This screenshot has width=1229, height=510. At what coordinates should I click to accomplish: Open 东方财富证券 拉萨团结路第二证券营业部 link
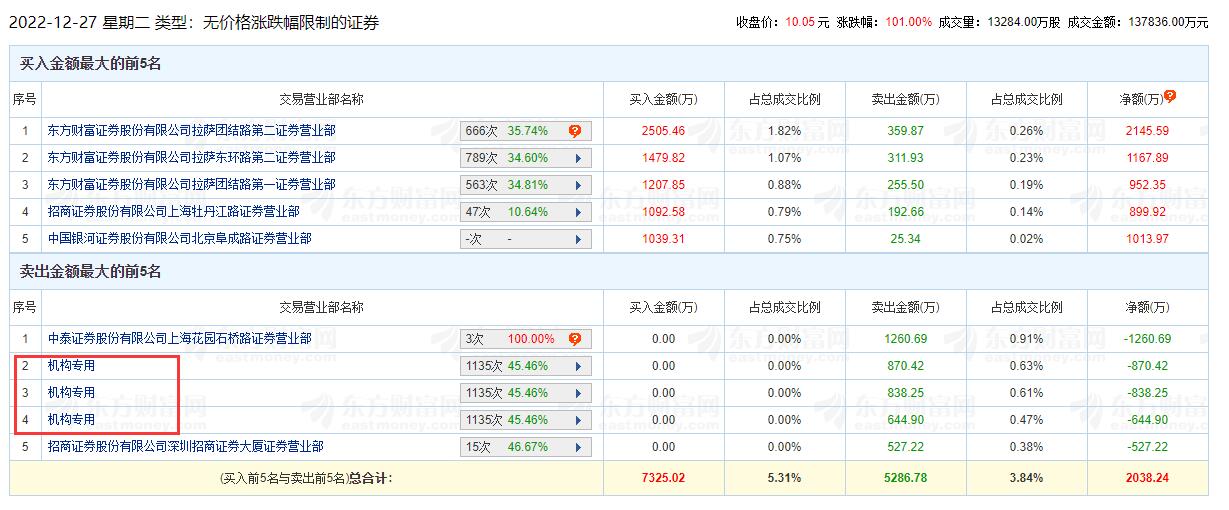coord(191,131)
